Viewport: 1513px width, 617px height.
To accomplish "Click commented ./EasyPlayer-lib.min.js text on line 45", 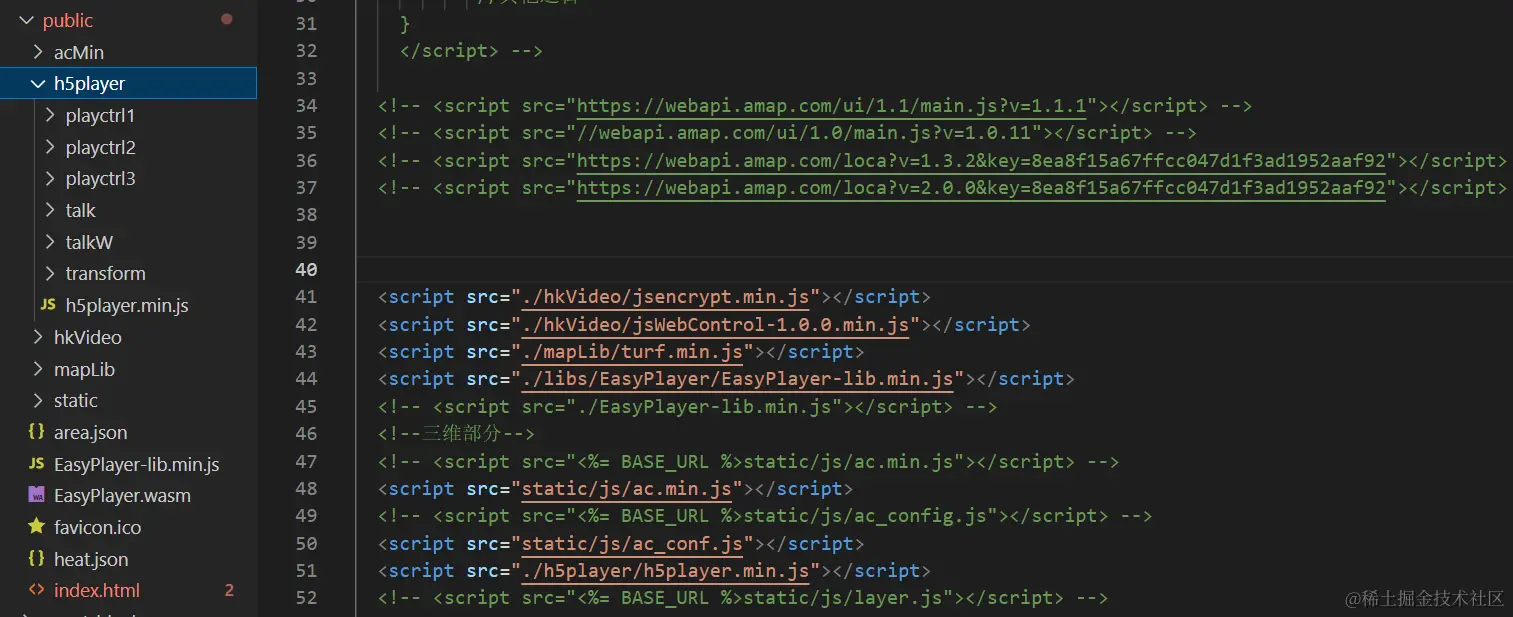I will pyautogui.click(x=705, y=407).
